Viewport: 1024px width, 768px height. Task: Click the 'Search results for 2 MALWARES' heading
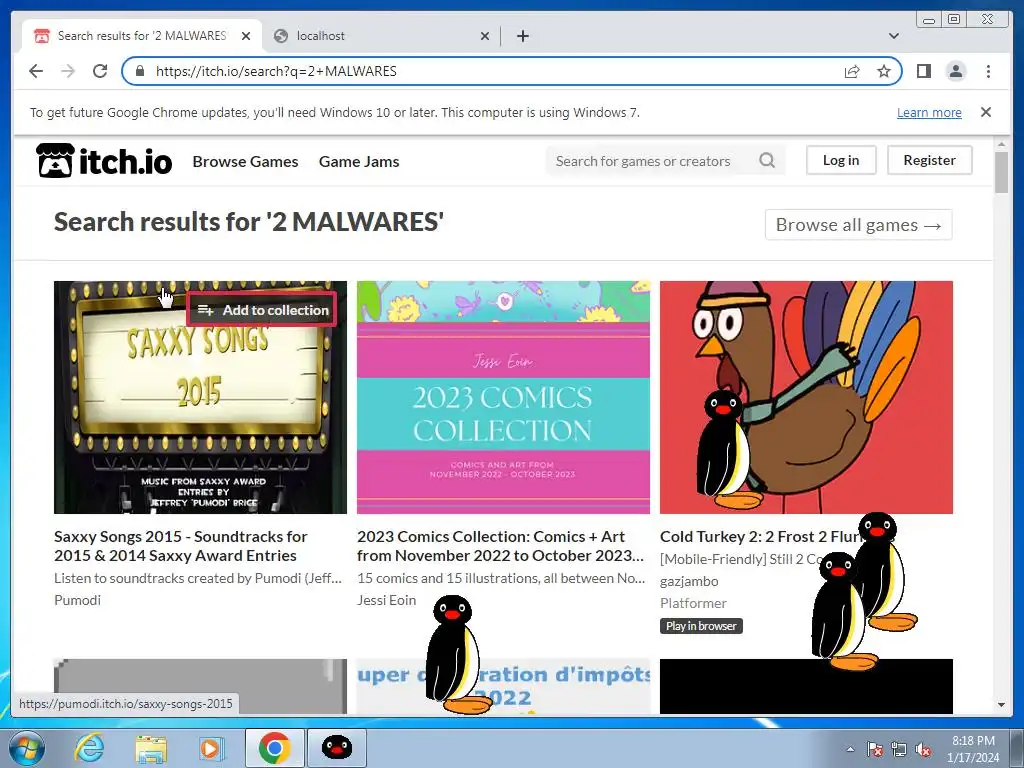[x=249, y=222]
